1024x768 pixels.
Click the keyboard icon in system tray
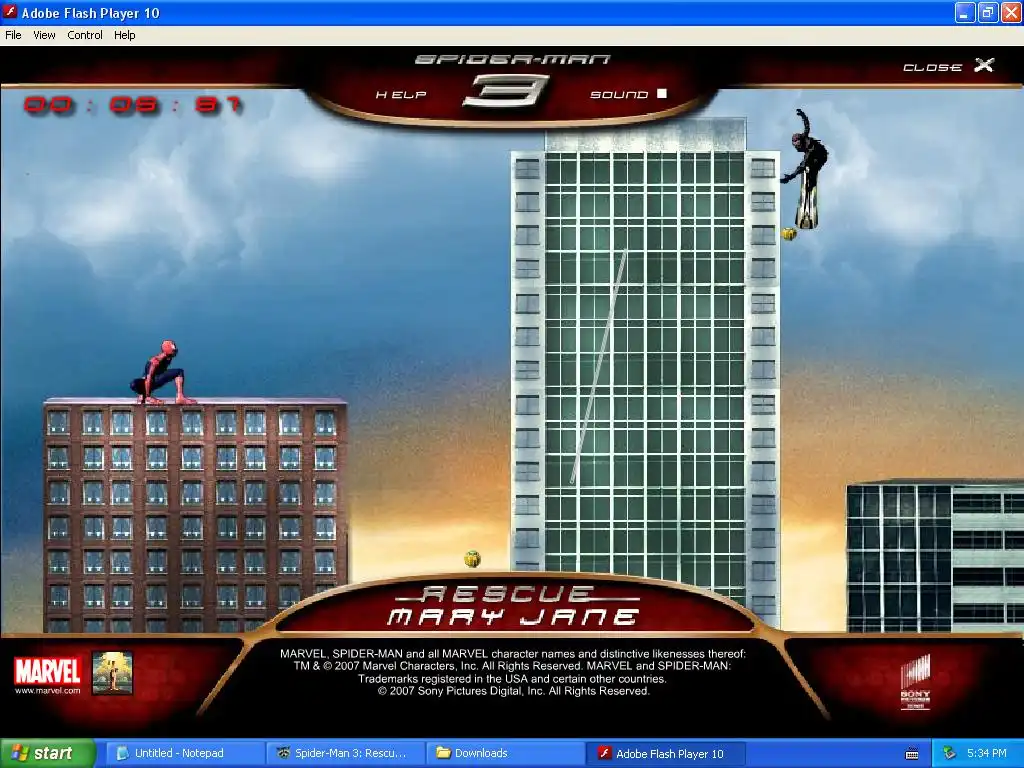(912, 754)
